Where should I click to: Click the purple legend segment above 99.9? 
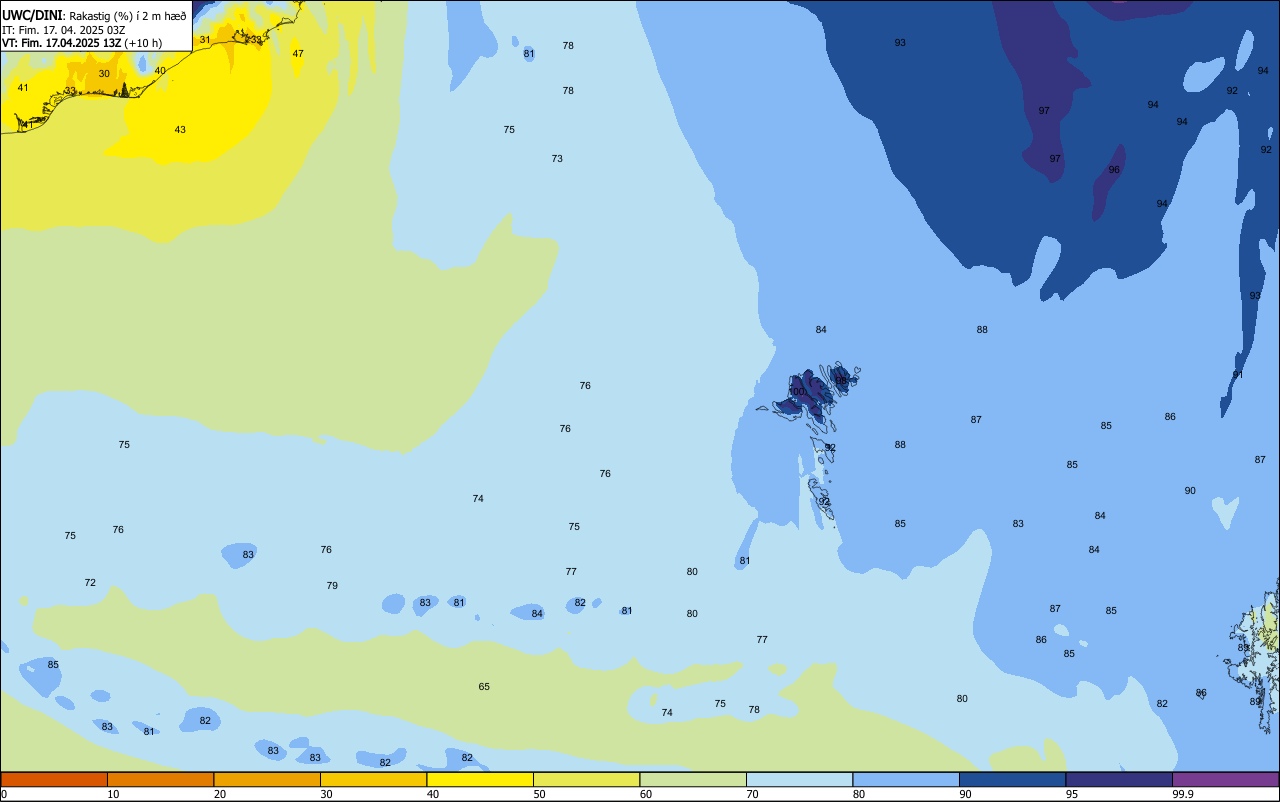coord(1225,779)
